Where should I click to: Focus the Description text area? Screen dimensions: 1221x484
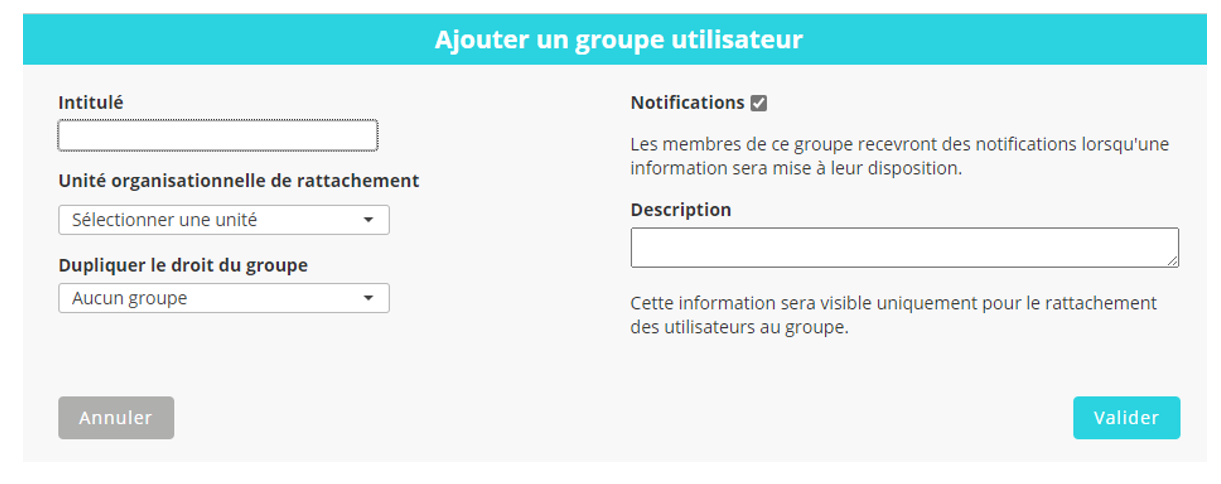tap(900, 247)
